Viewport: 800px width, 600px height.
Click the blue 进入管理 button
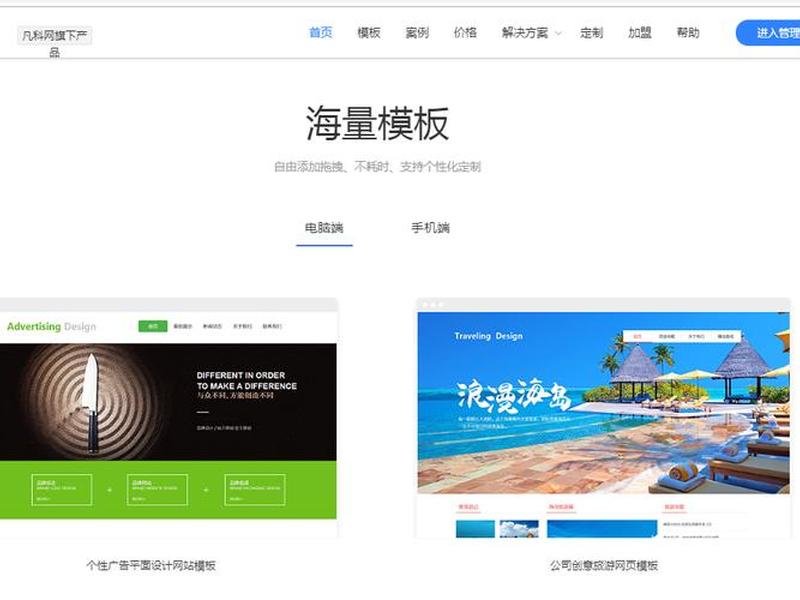768,33
